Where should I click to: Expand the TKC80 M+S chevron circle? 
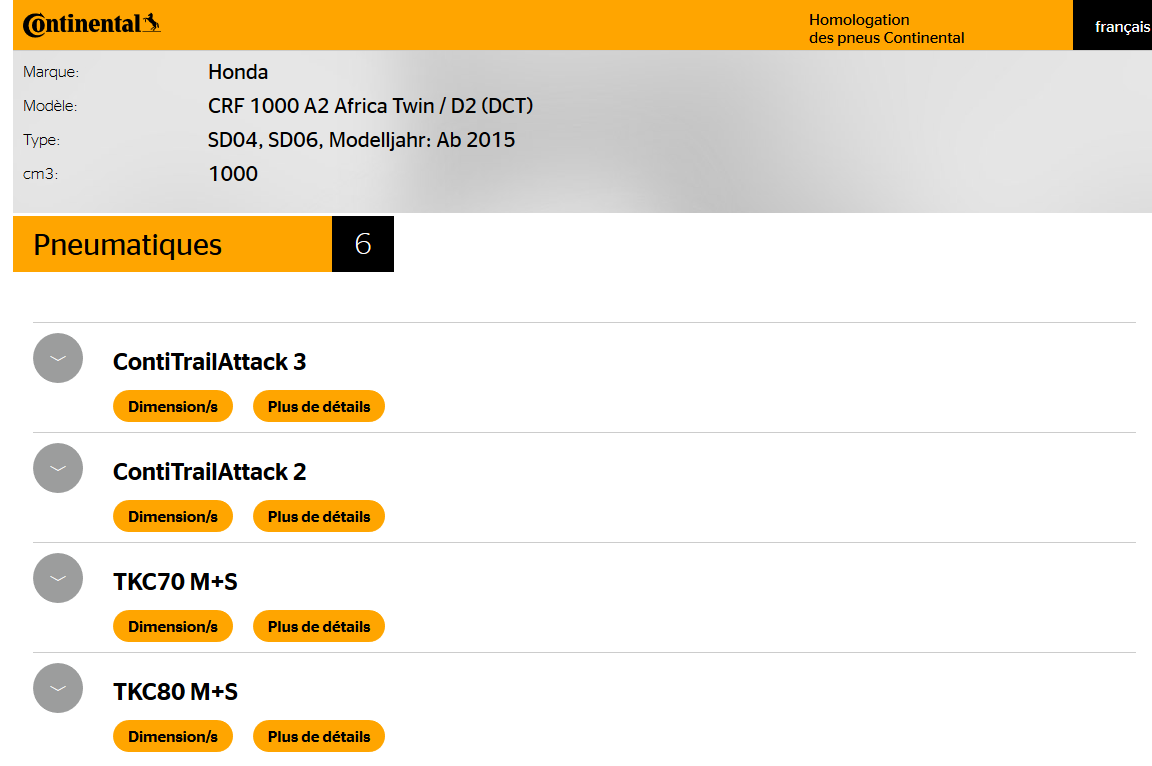[x=58, y=688]
